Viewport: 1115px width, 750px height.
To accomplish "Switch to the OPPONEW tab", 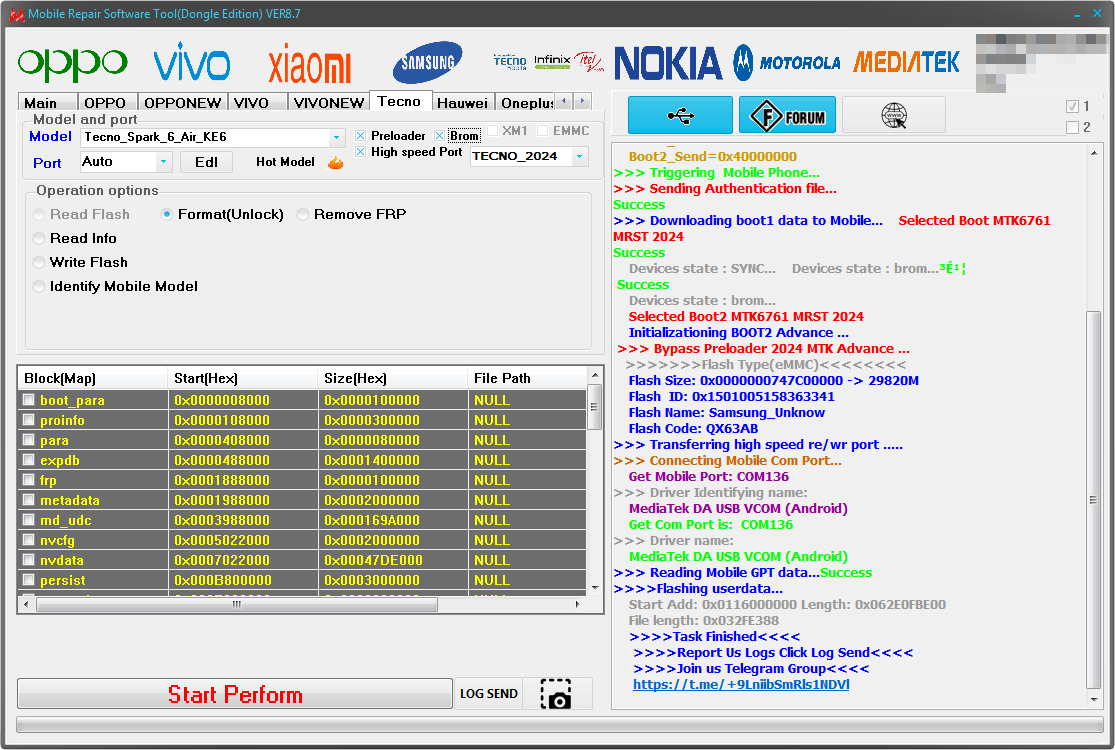I will click(182, 103).
